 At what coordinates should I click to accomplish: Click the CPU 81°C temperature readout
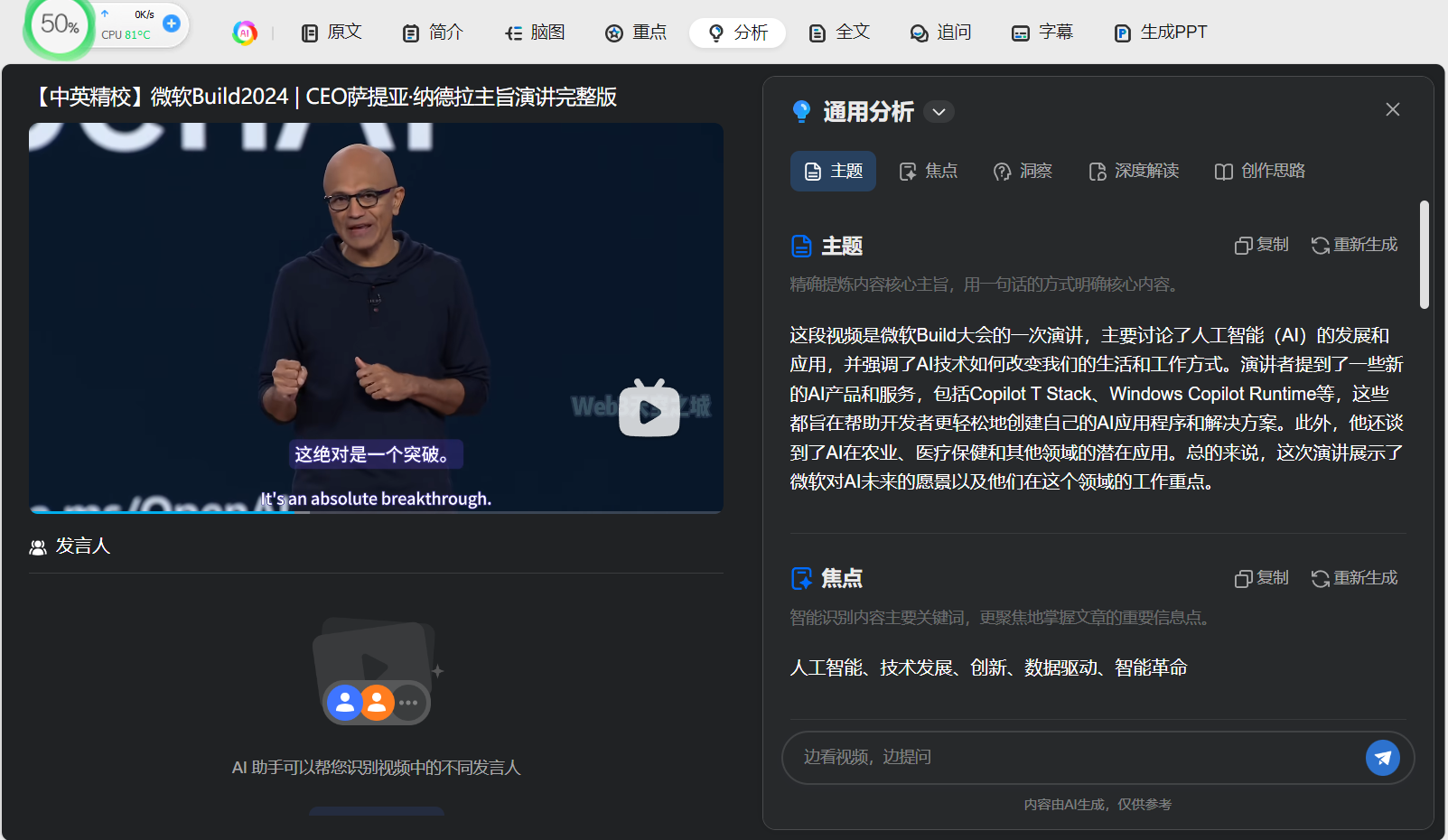[126, 34]
